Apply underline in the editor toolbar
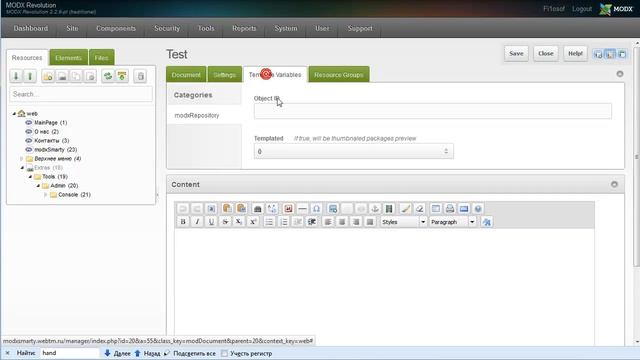The height and width of the screenshot is (360, 640). click(211, 222)
